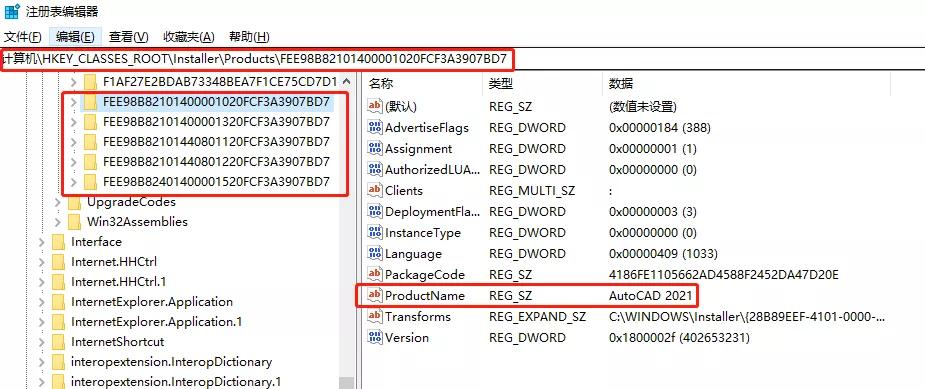Image resolution: width=925 pixels, height=389 pixels.
Task: Select folder icon of FEE98B82401400001520FCF3A3907BD7
Action: (x=90, y=181)
